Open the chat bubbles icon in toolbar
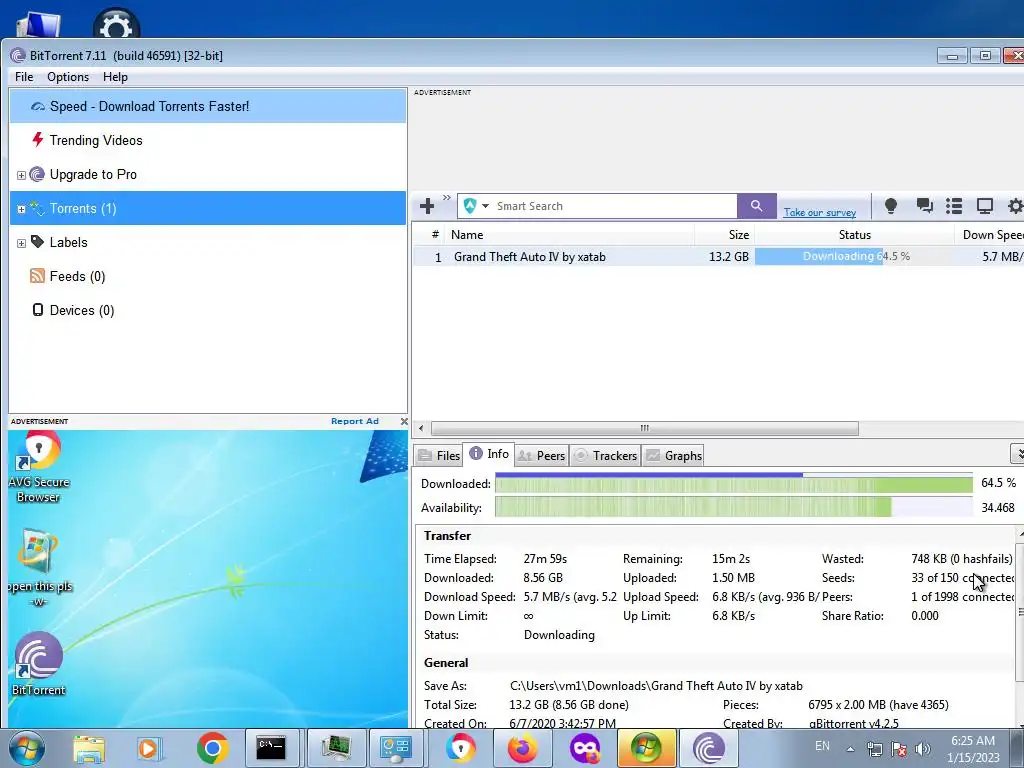The height and width of the screenshot is (768, 1024). coord(924,206)
